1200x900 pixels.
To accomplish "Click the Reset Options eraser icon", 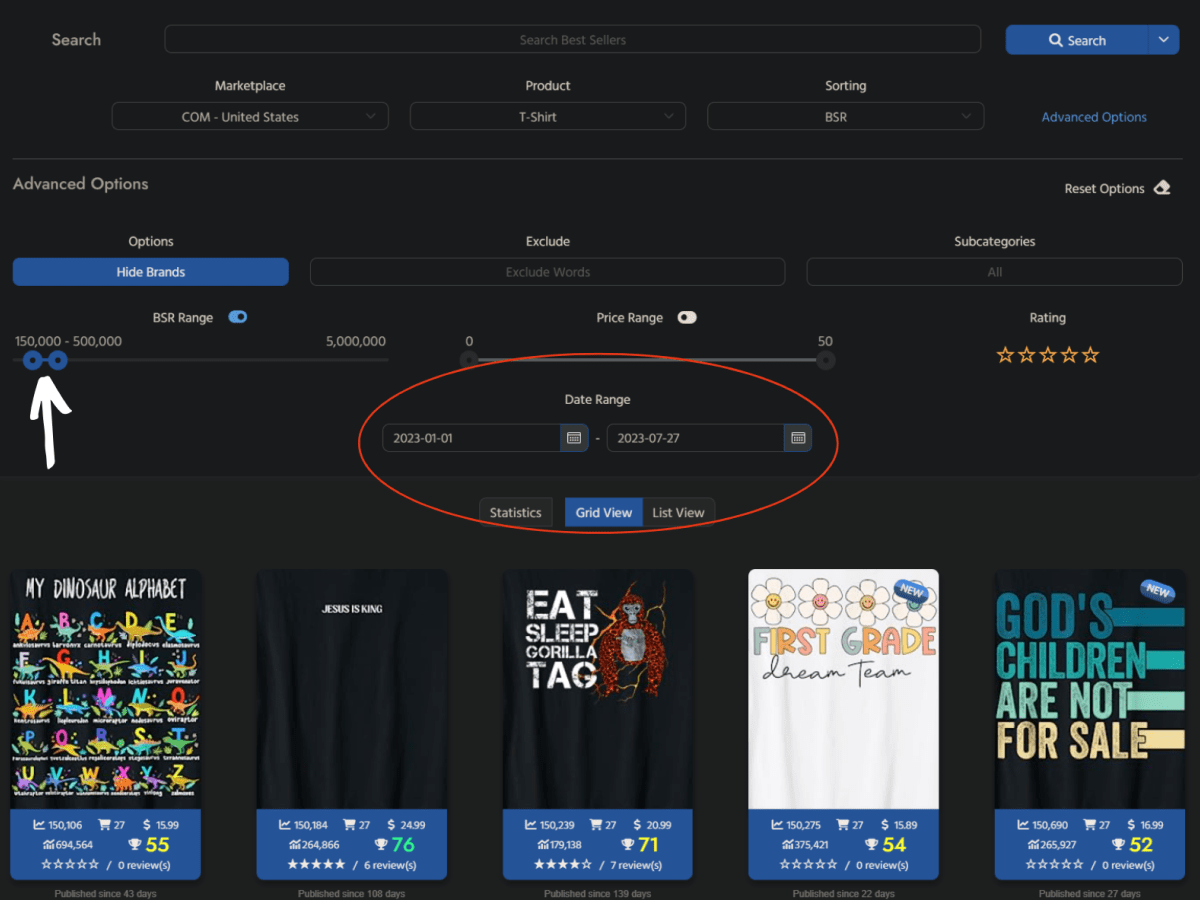I will tap(1161, 188).
